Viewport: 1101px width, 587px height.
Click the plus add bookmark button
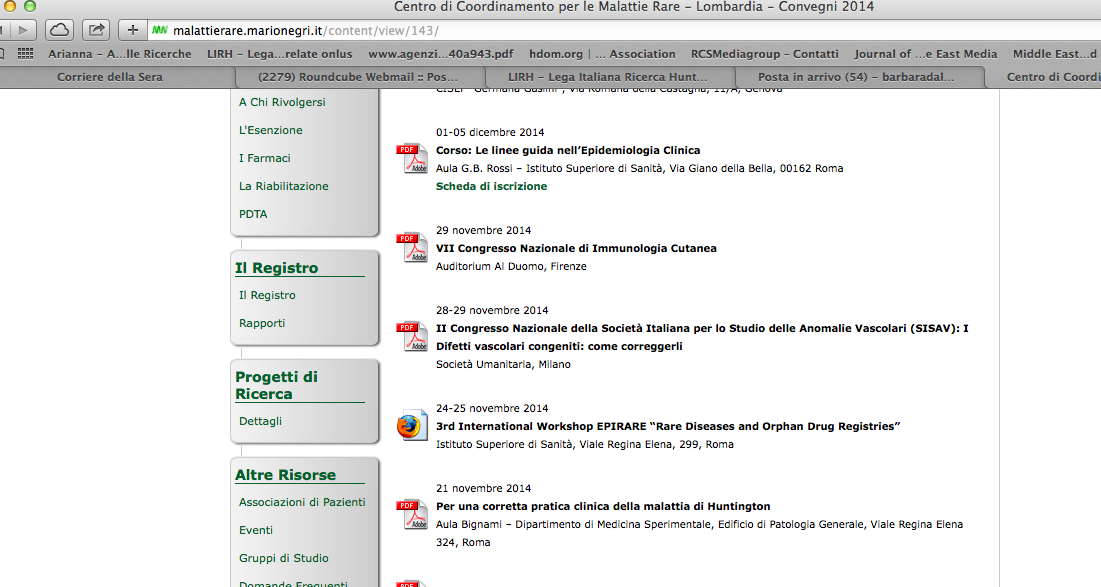[x=133, y=30]
